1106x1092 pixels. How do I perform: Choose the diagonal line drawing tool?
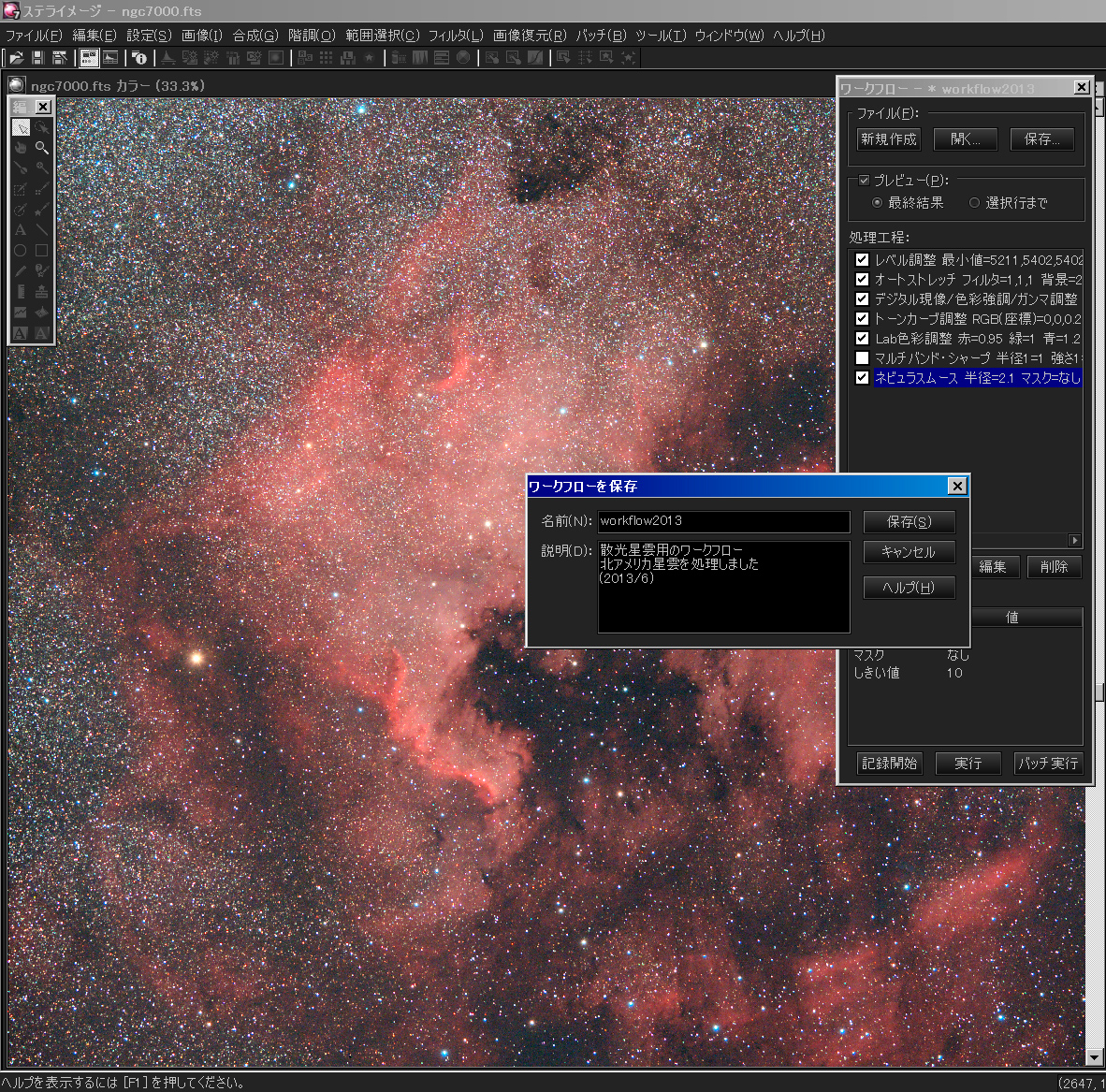41,230
